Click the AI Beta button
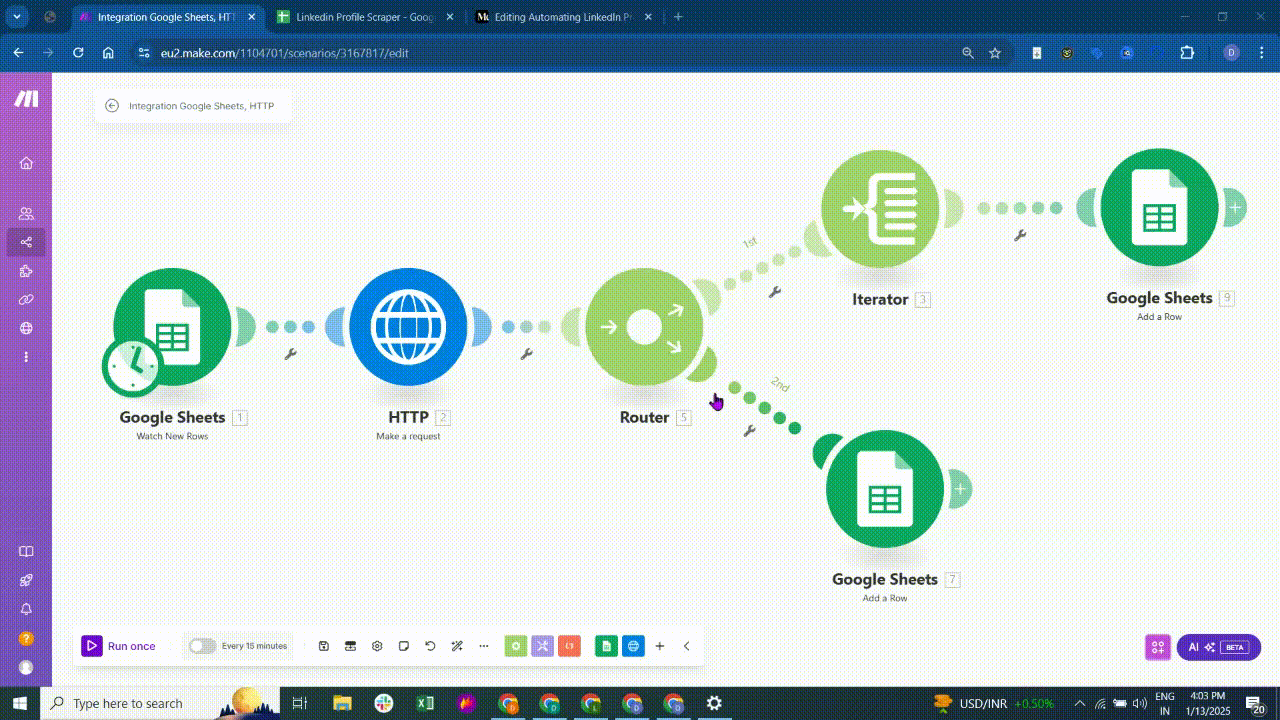This screenshot has height=720, width=1280. tap(1218, 647)
